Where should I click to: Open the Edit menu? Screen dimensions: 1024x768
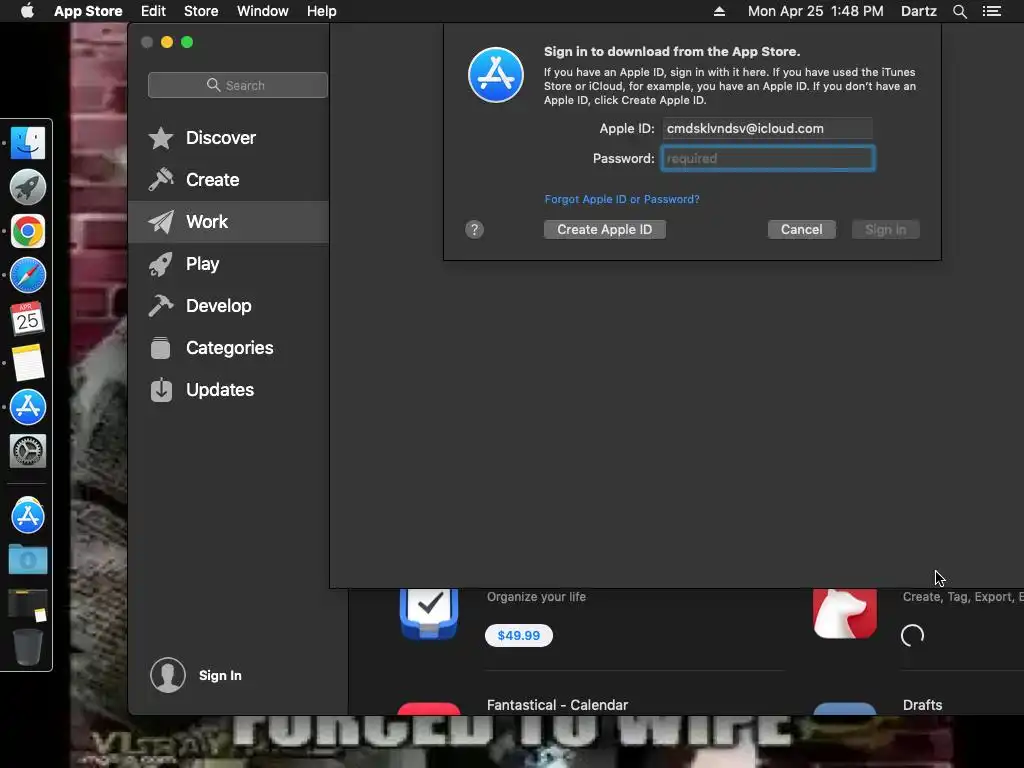[153, 11]
